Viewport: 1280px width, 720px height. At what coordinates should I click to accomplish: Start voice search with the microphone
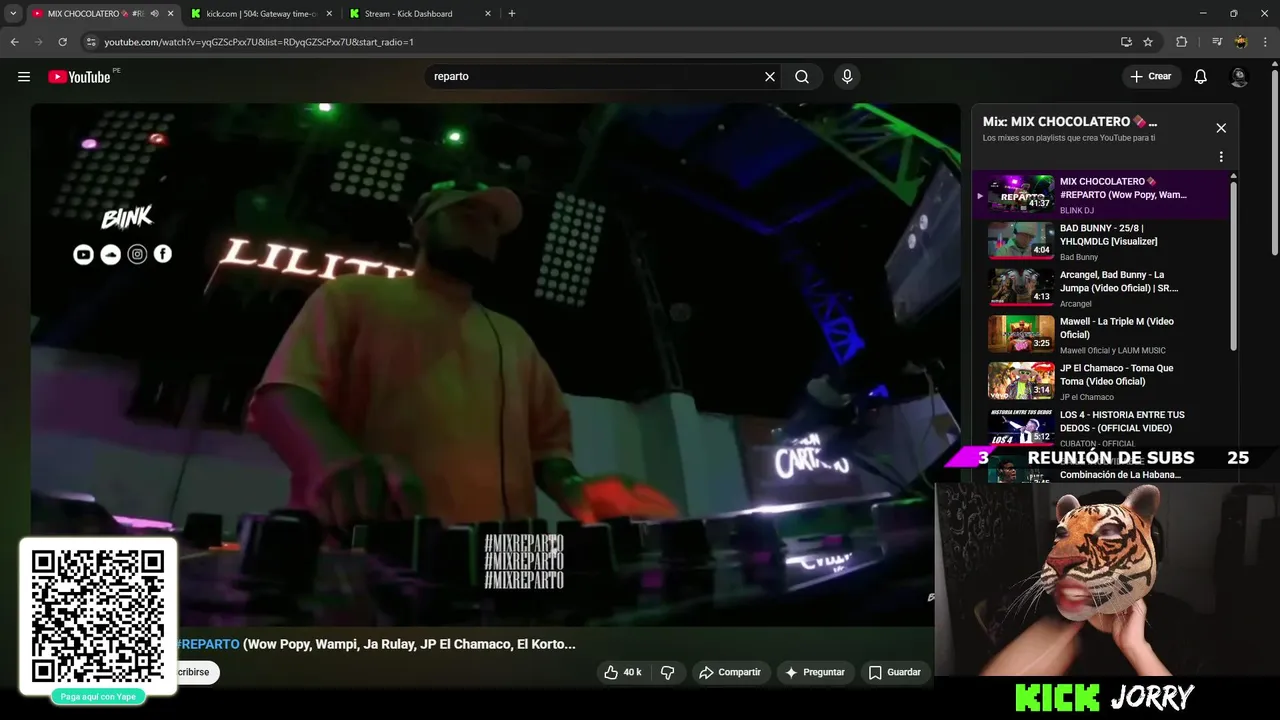(x=847, y=77)
